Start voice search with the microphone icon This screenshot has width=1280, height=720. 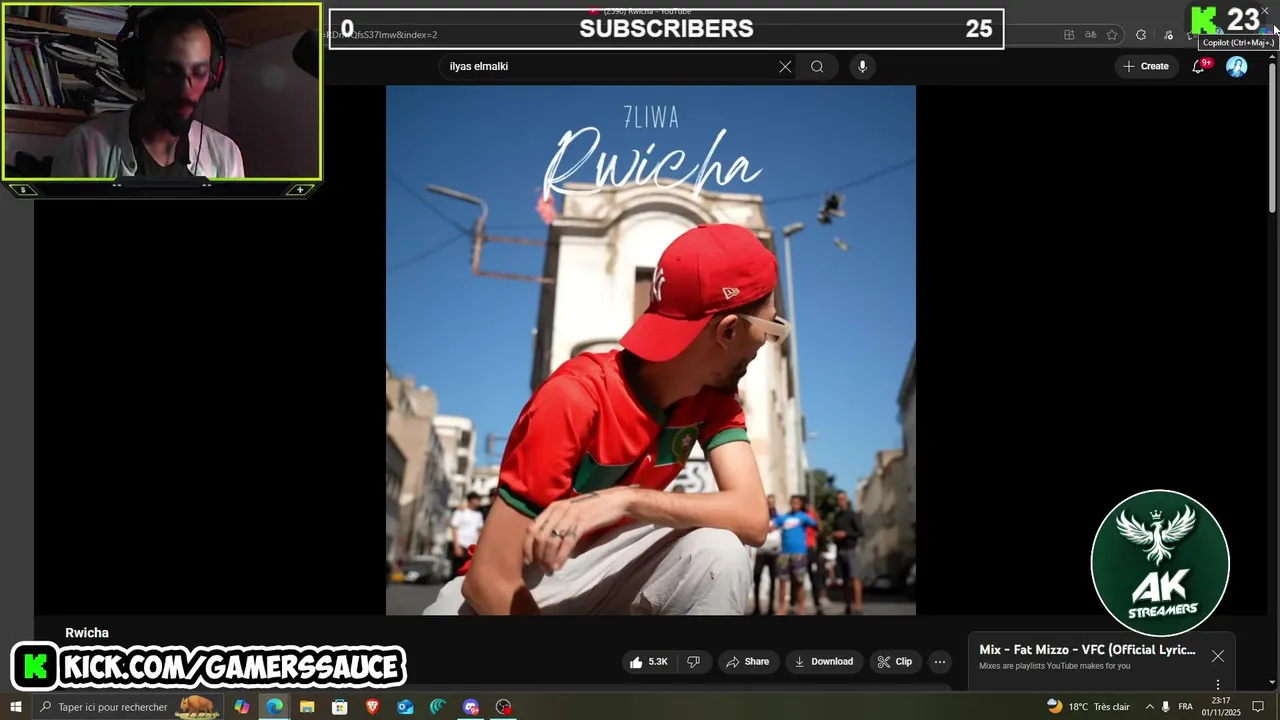point(862,67)
